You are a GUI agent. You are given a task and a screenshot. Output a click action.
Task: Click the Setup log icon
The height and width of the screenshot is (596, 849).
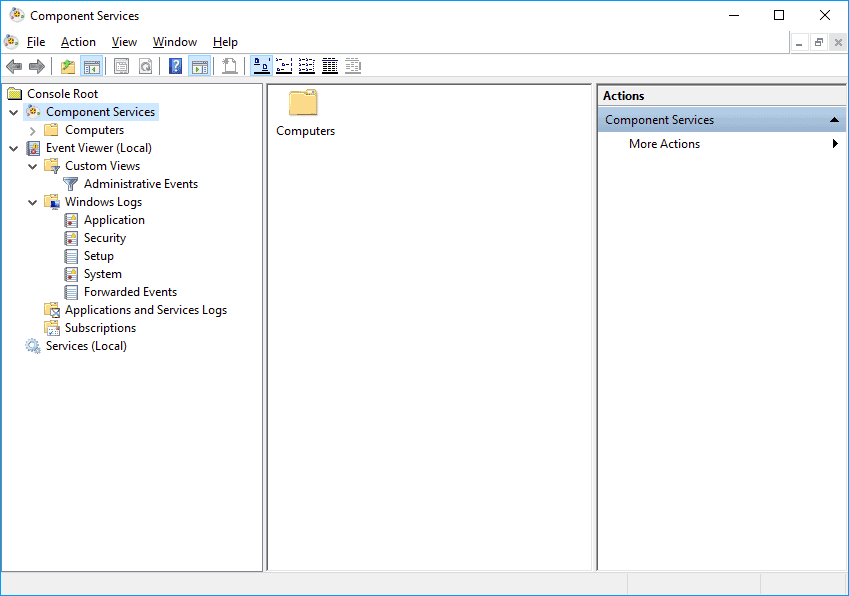tap(71, 256)
